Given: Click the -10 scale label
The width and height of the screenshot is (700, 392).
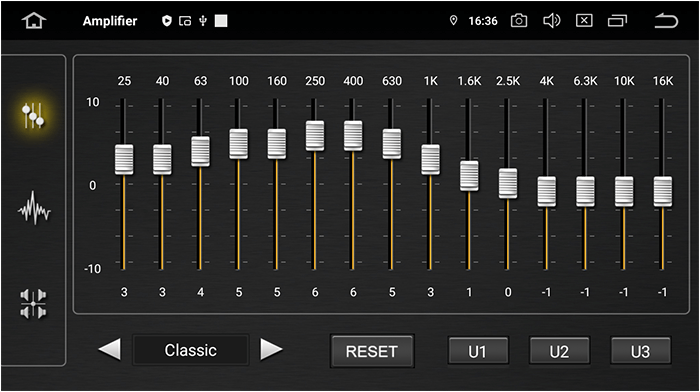Looking at the screenshot, I should coord(92,269).
